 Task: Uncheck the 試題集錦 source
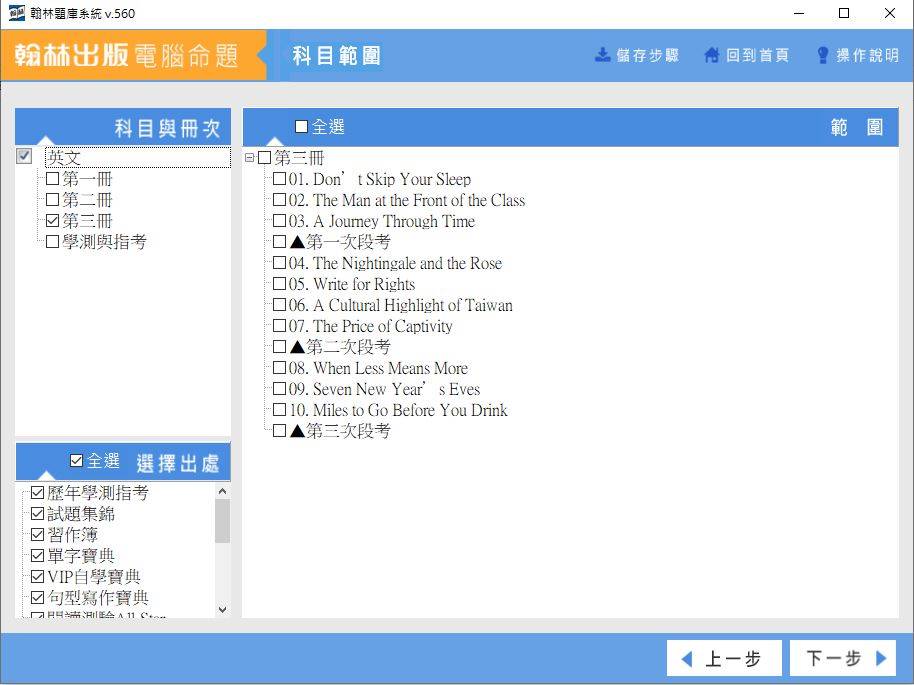(x=37, y=514)
